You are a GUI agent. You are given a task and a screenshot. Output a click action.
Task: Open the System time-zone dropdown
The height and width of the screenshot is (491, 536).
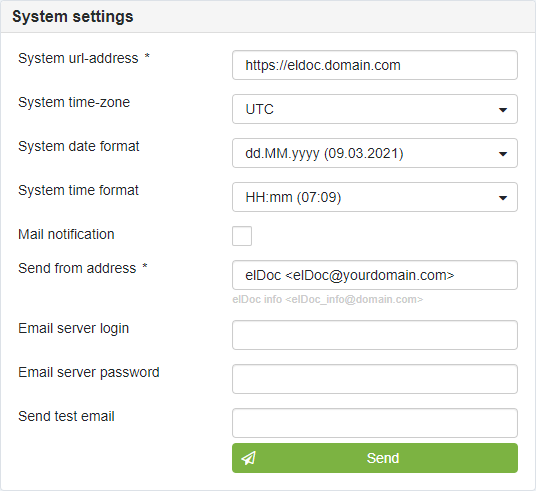(375, 109)
